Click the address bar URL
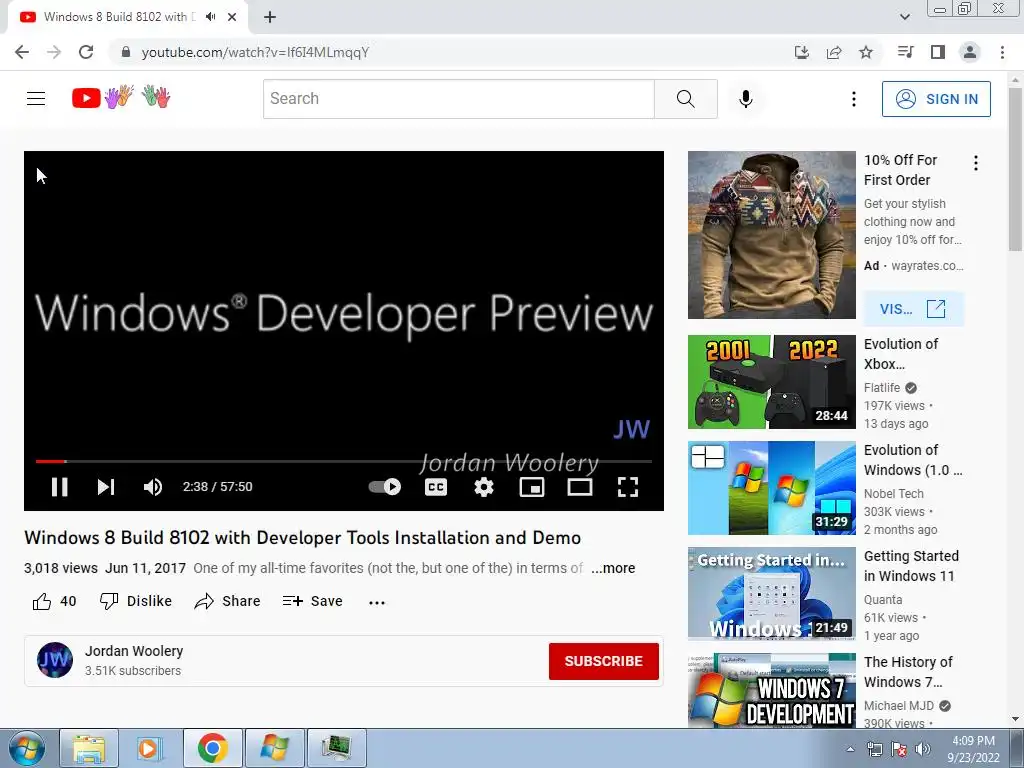The image size is (1024, 768). [x=255, y=52]
